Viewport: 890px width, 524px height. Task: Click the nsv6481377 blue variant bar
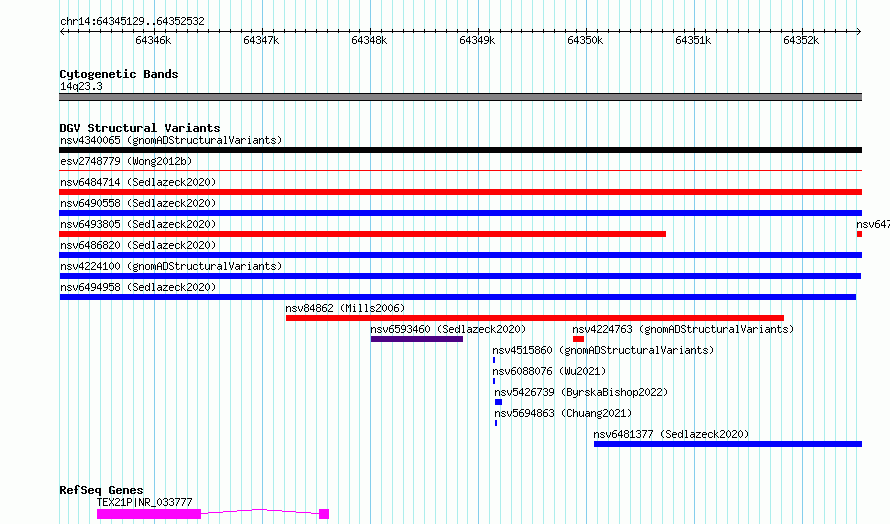(x=728, y=444)
